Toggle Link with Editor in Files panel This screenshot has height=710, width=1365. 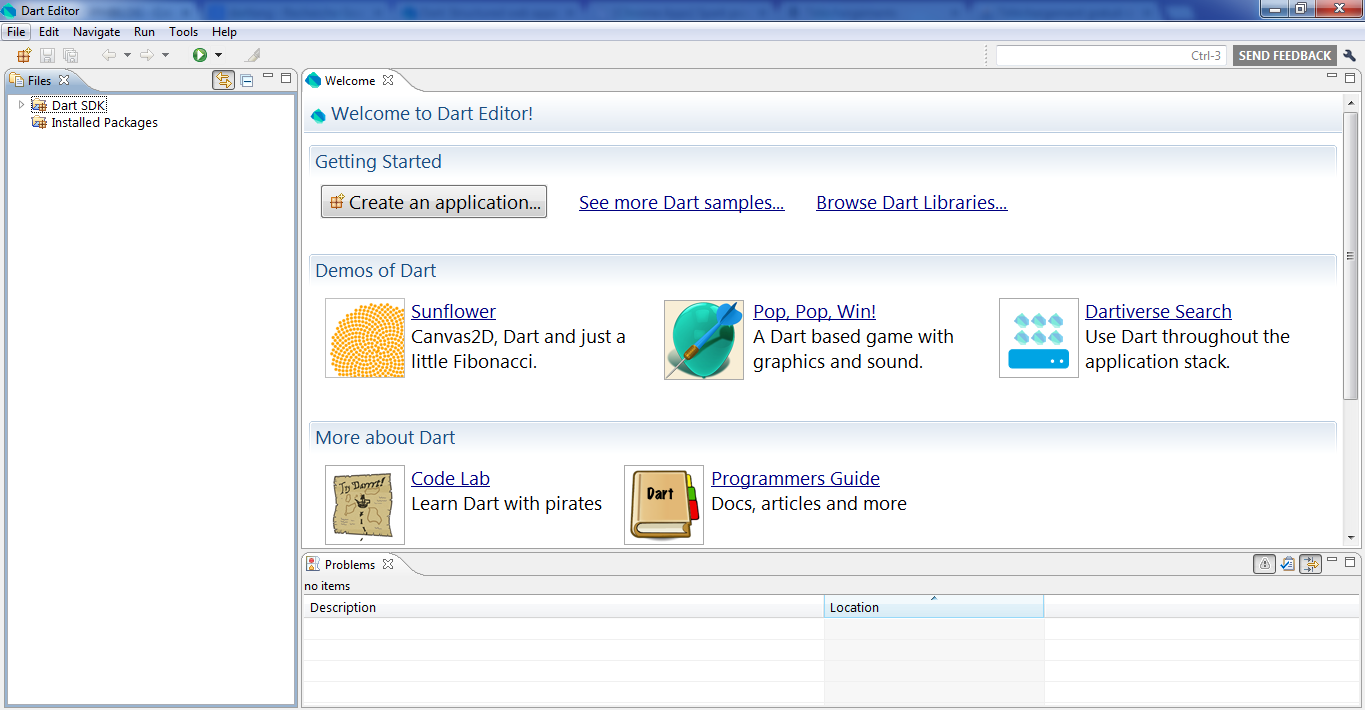pyautogui.click(x=224, y=80)
